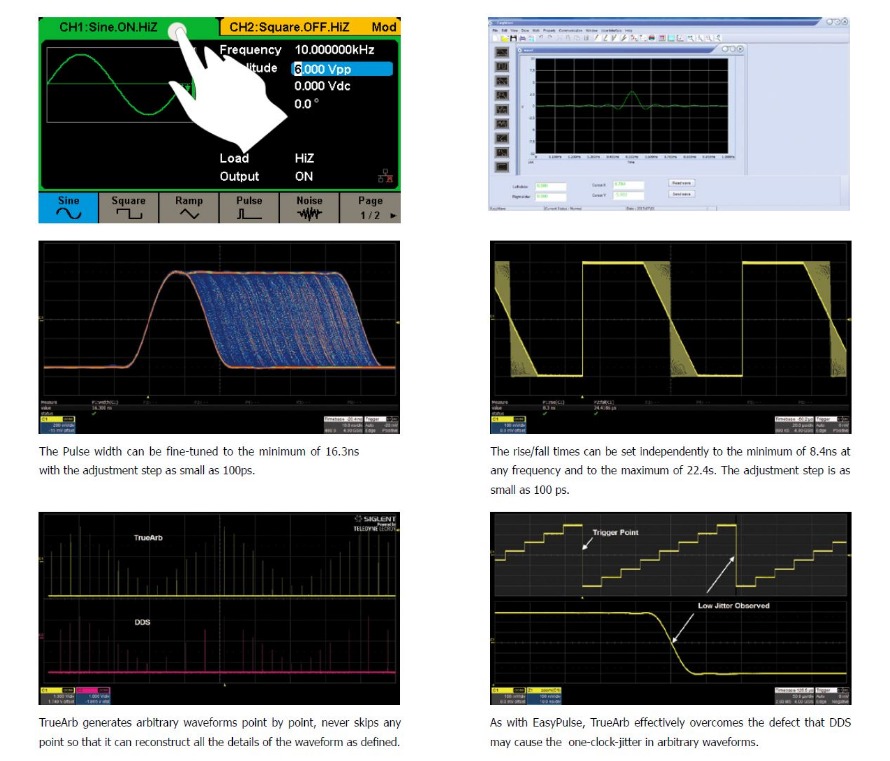
Task: Click the Save floppy disk toolbar icon
Action: pos(513,38)
